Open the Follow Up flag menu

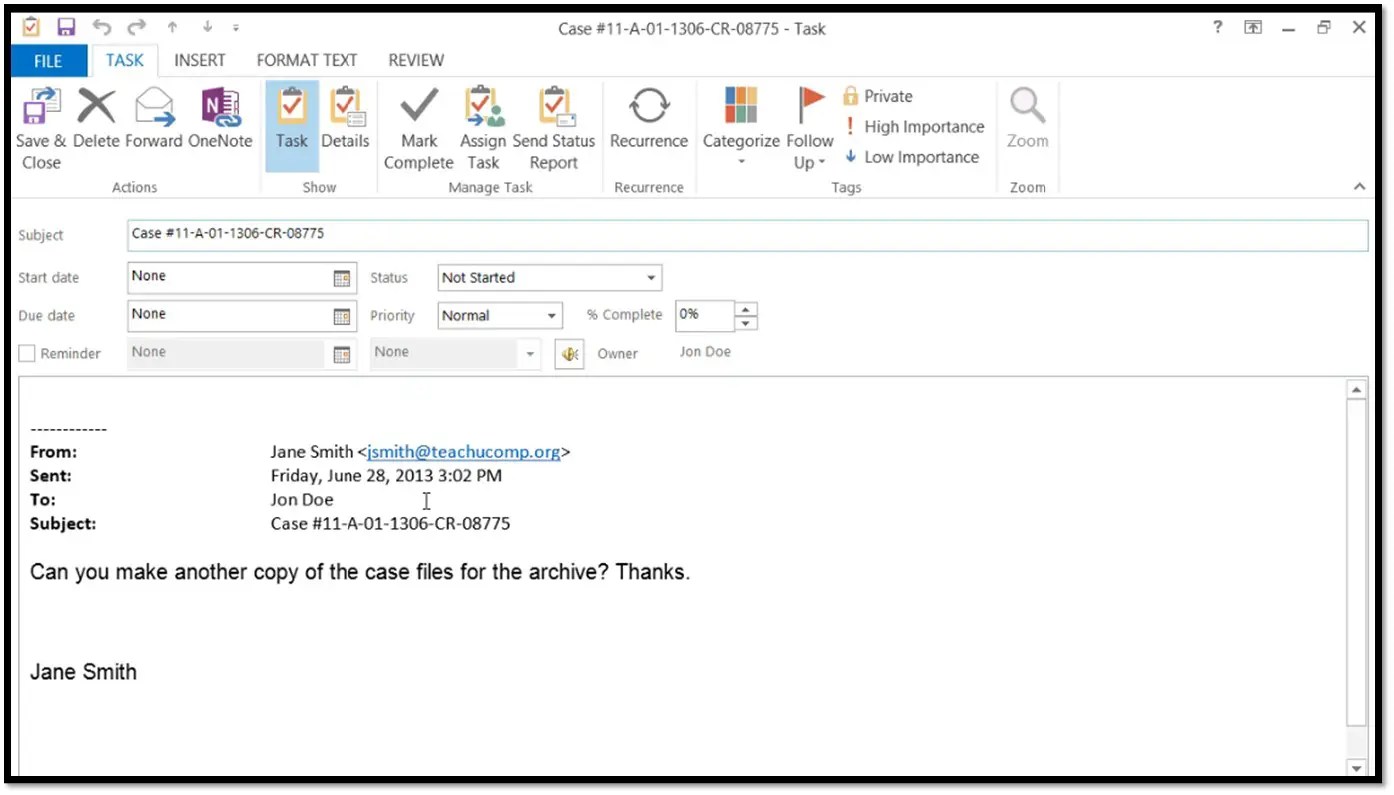pos(810,127)
